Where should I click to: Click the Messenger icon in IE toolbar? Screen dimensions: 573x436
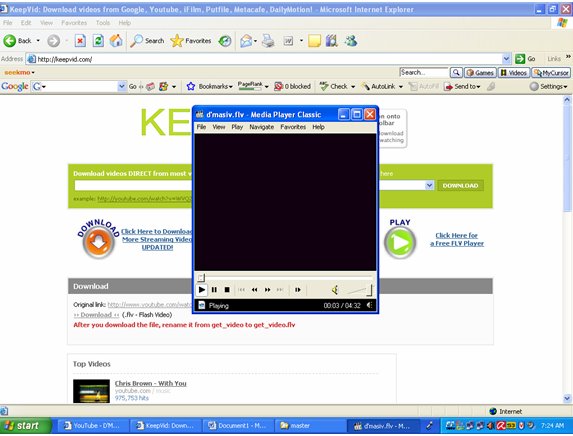coord(351,41)
